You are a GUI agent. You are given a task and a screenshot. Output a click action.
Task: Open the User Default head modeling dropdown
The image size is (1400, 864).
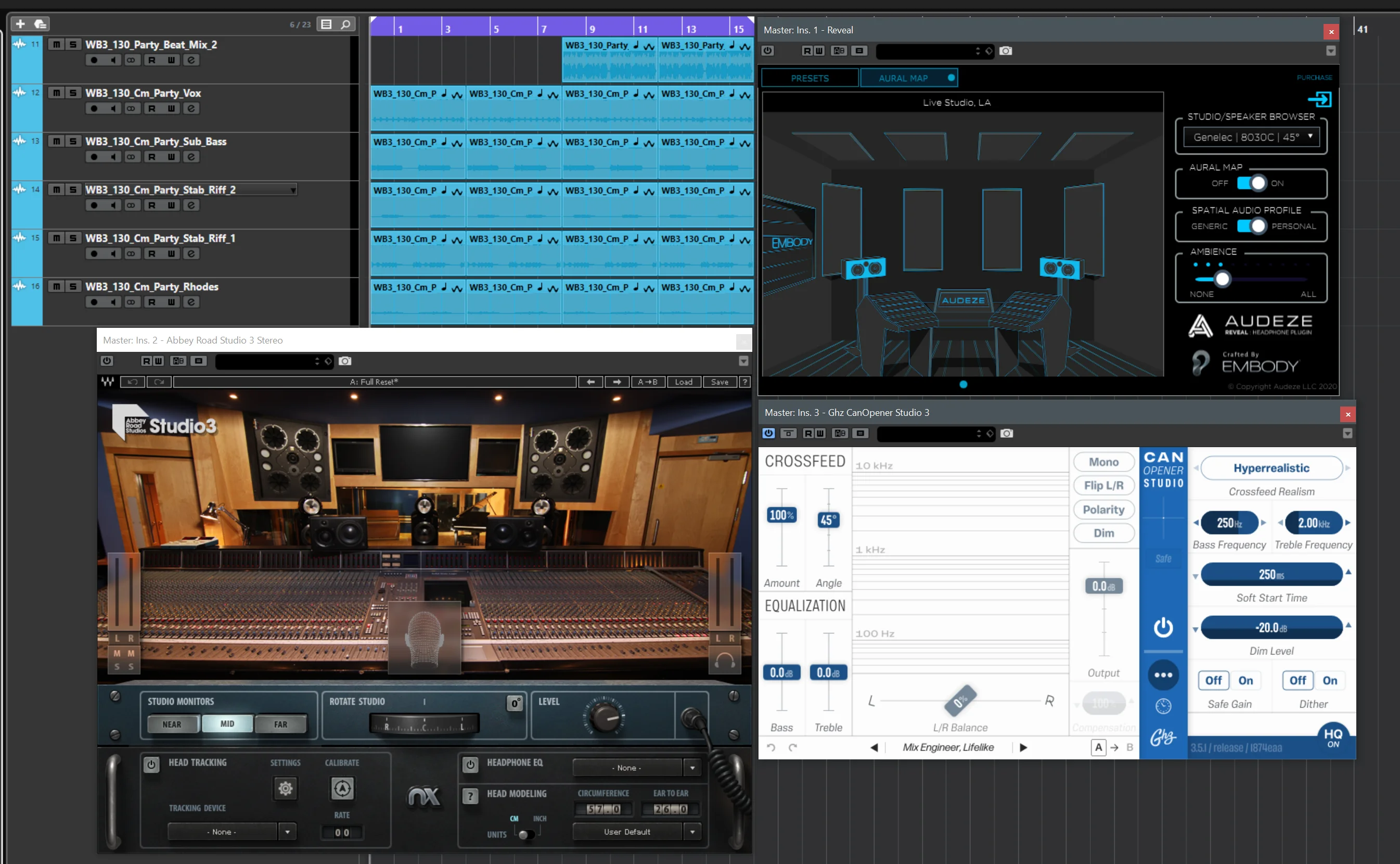[636, 831]
